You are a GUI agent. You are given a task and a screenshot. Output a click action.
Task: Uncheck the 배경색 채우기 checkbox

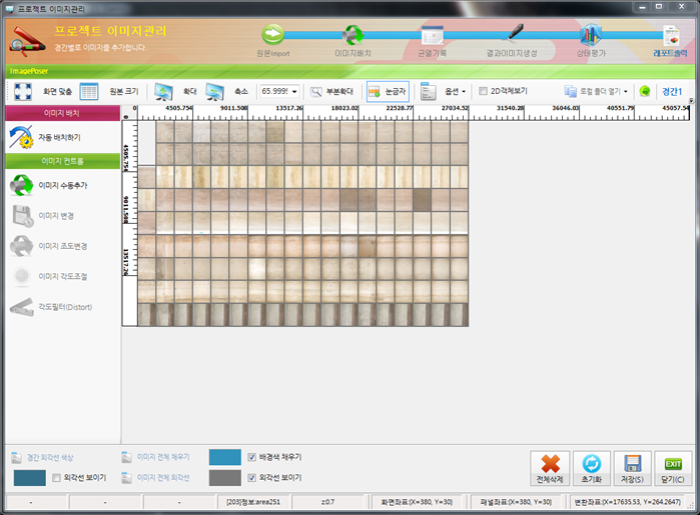(x=252, y=457)
